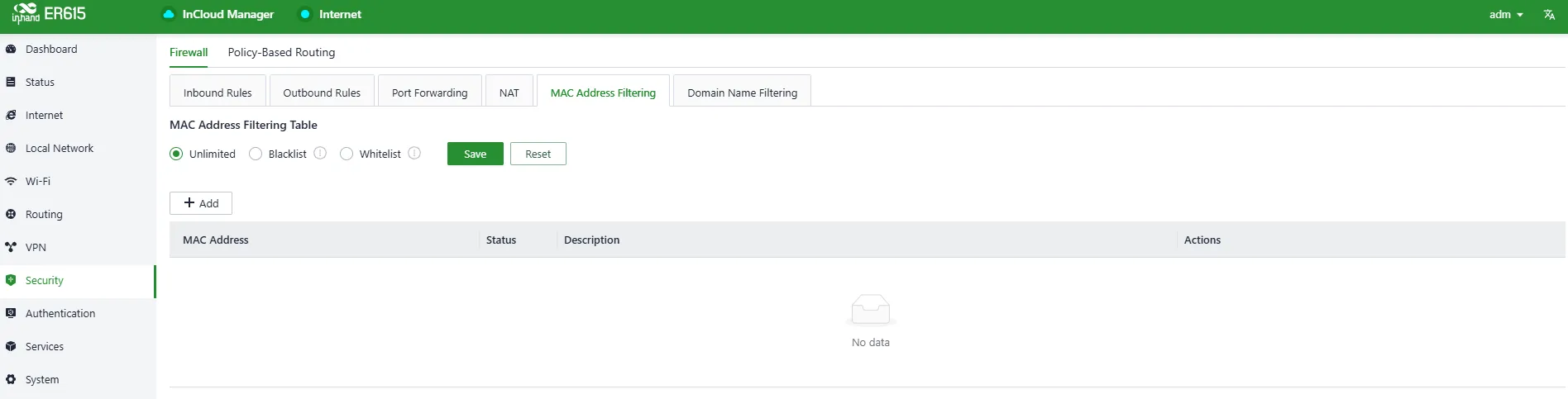Click the Whitelist info icon

(414, 154)
